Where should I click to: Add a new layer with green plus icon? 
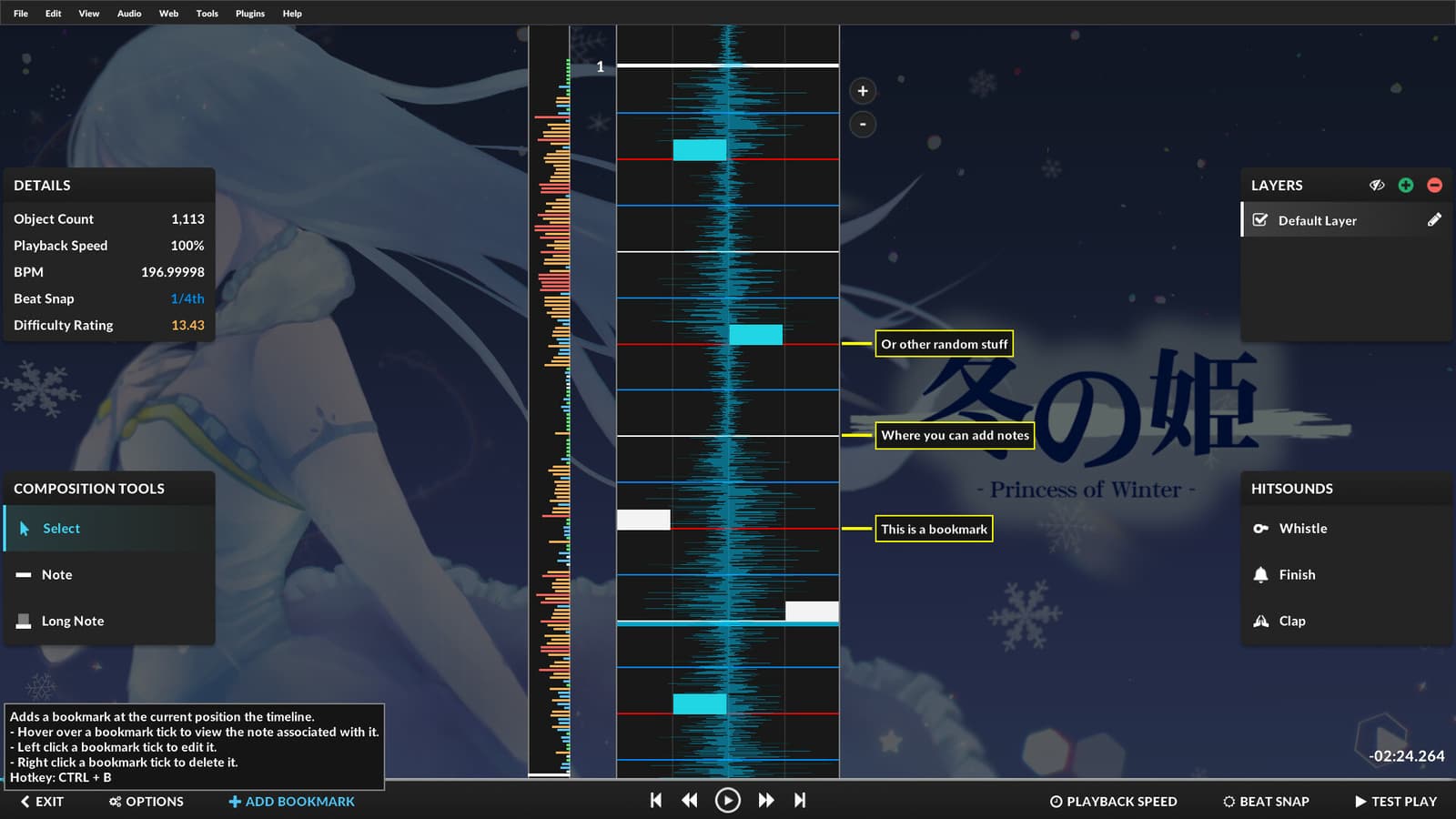[x=1406, y=185]
